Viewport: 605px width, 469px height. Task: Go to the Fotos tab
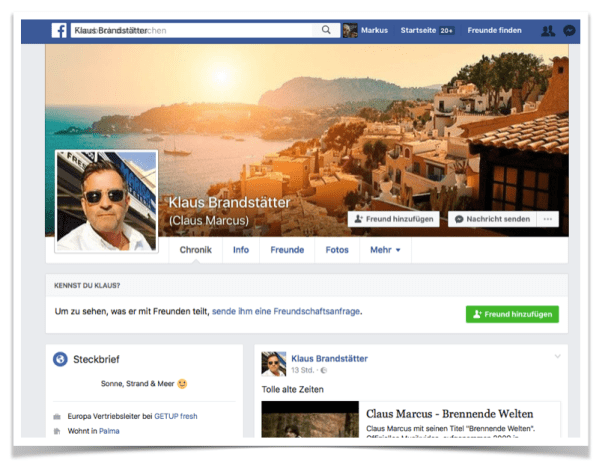(337, 250)
